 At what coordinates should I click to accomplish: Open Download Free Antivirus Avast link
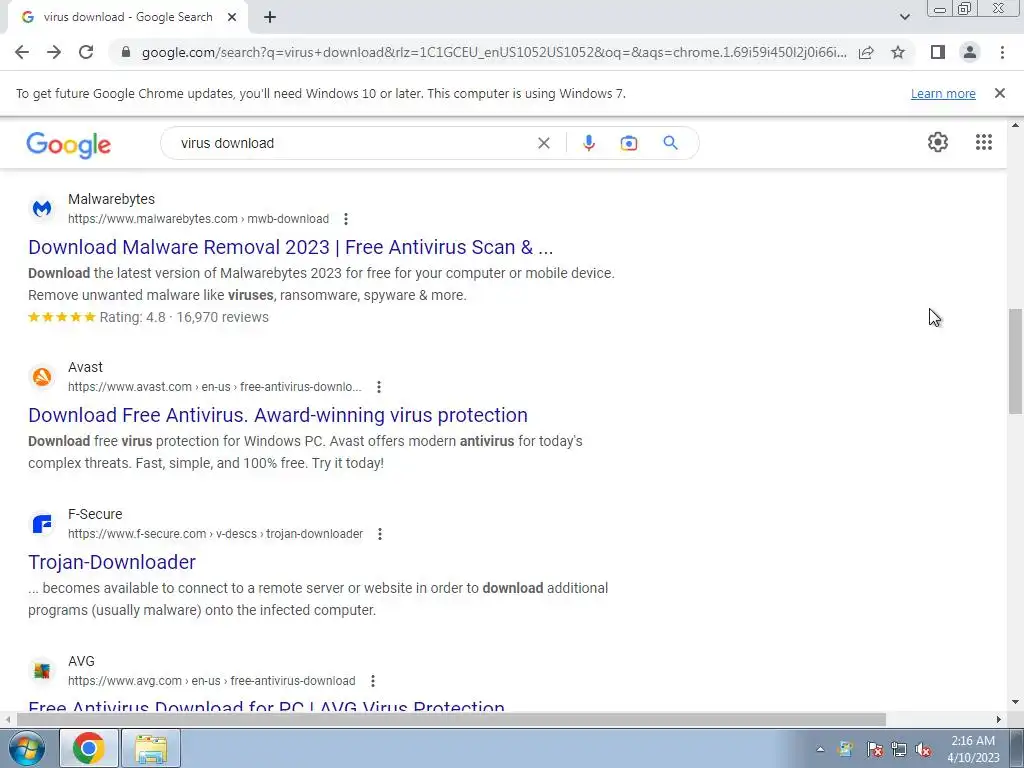point(278,415)
